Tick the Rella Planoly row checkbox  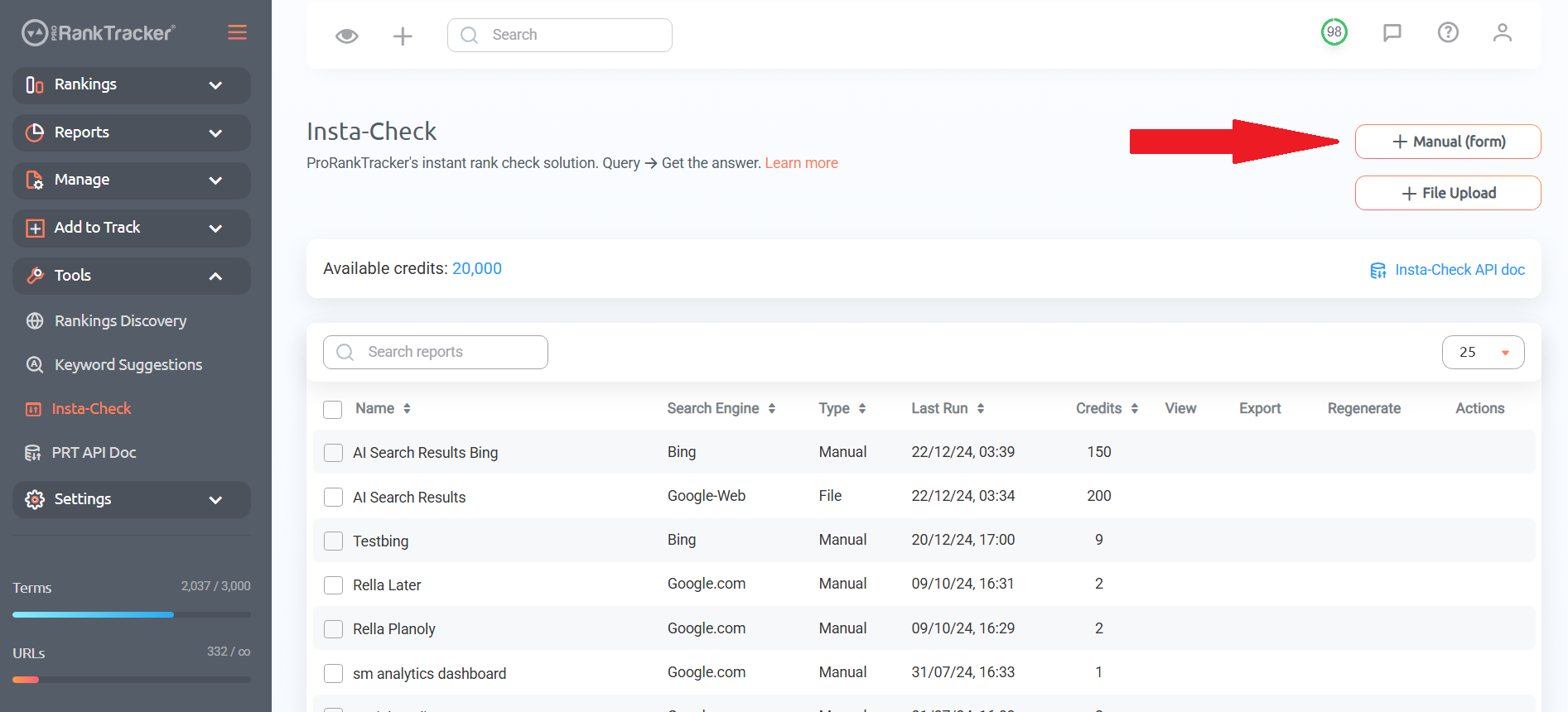click(333, 629)
